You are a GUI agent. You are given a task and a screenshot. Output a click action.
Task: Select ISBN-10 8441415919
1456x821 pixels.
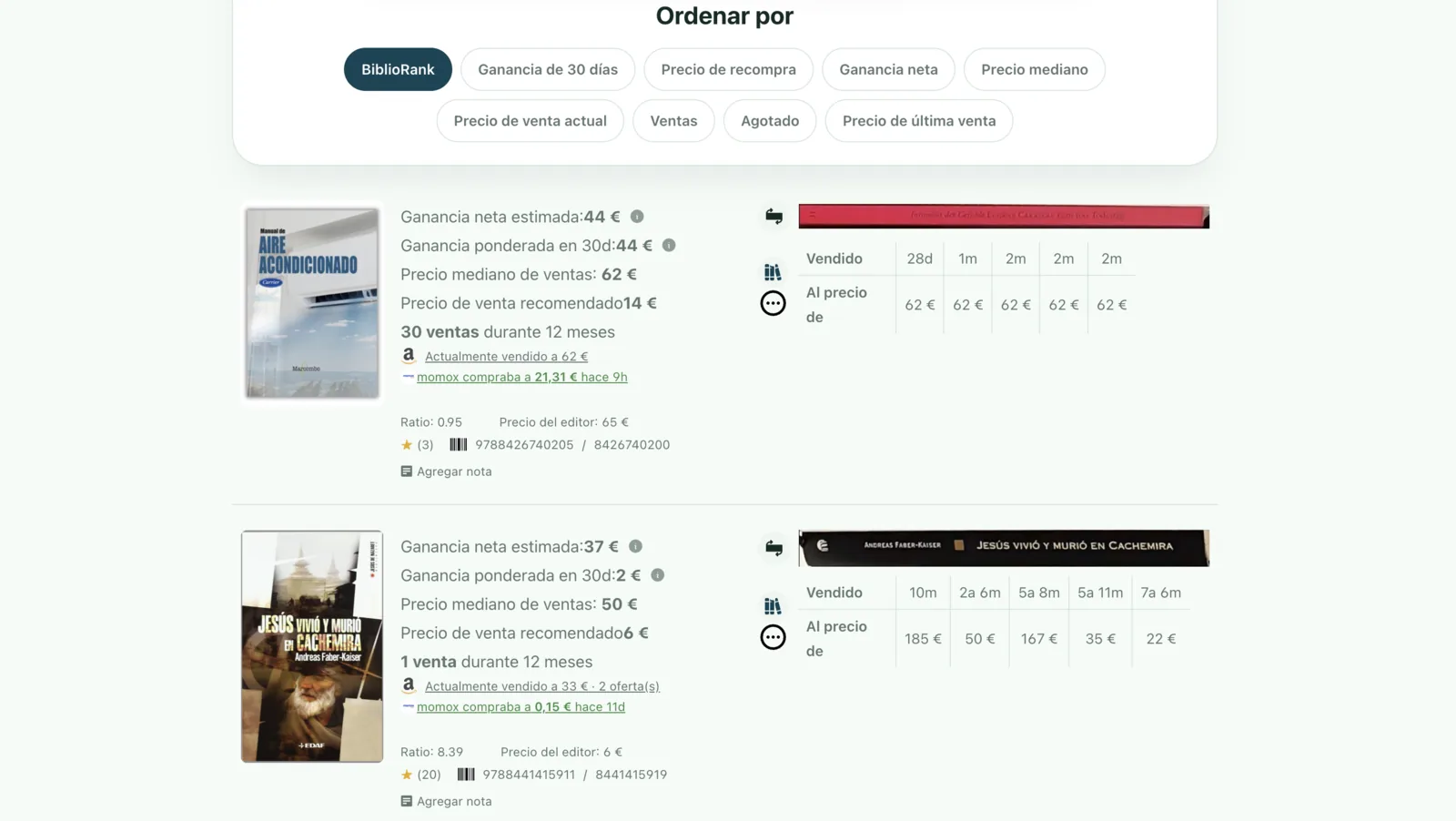[631, 775]
